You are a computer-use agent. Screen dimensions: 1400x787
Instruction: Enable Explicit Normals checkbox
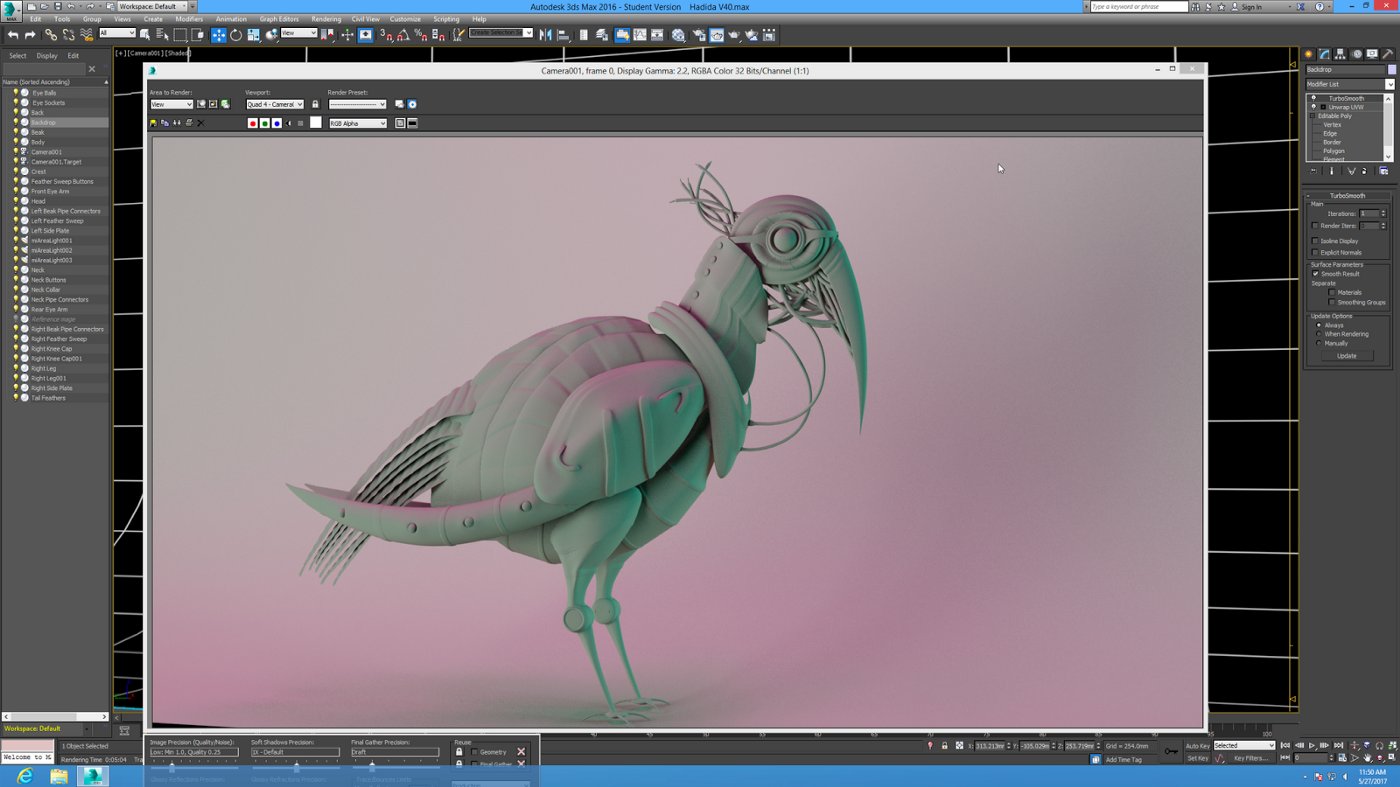coord(1315,252)
